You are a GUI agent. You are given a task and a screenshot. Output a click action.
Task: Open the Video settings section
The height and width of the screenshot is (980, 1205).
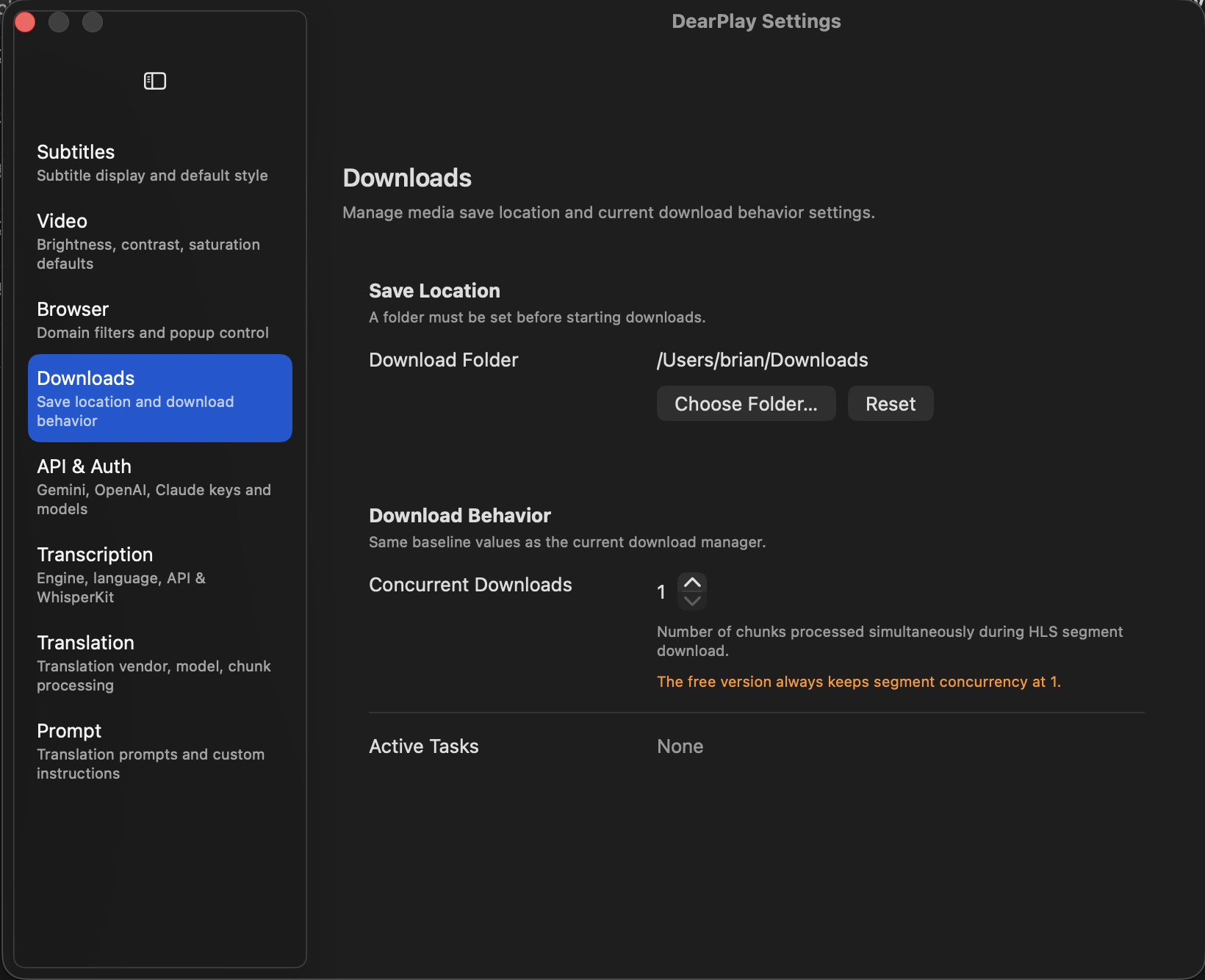[160, 242]
